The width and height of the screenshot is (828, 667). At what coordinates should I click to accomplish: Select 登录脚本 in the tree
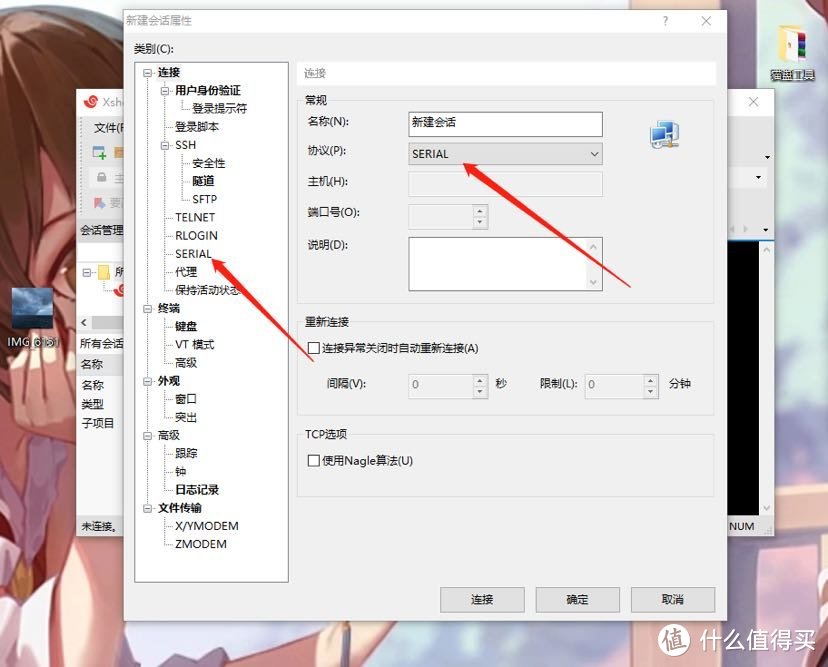coord(196,127)
